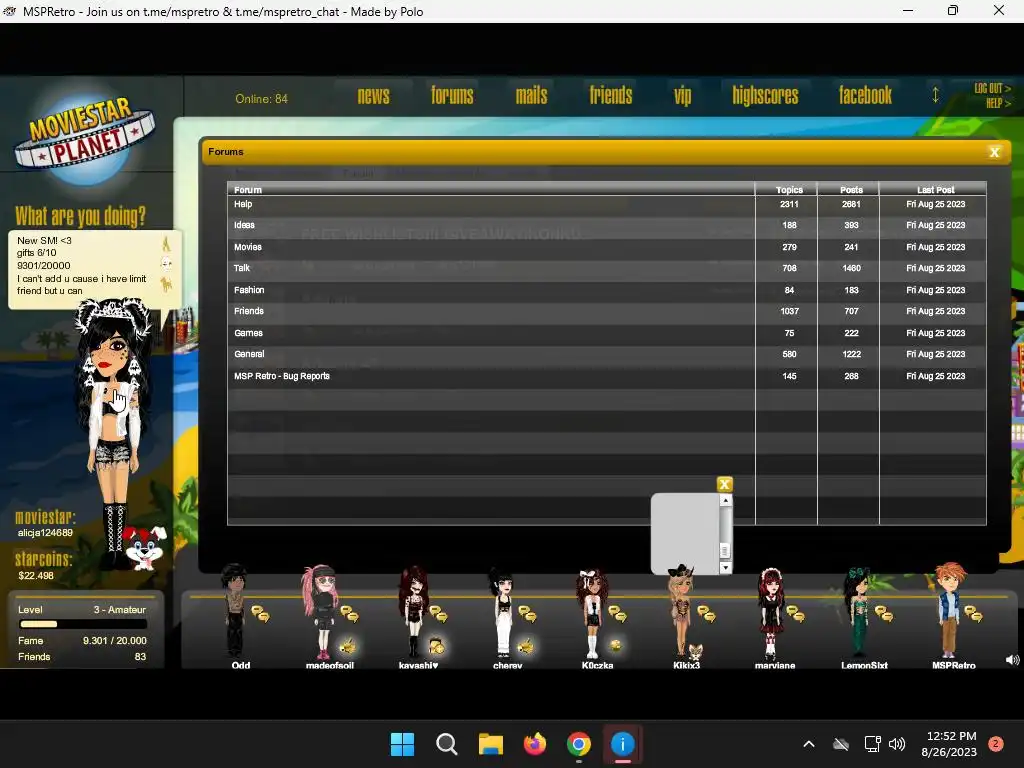
Task: Click glowing gold icon next to kavashi's feet
Action: click(437, 646)
